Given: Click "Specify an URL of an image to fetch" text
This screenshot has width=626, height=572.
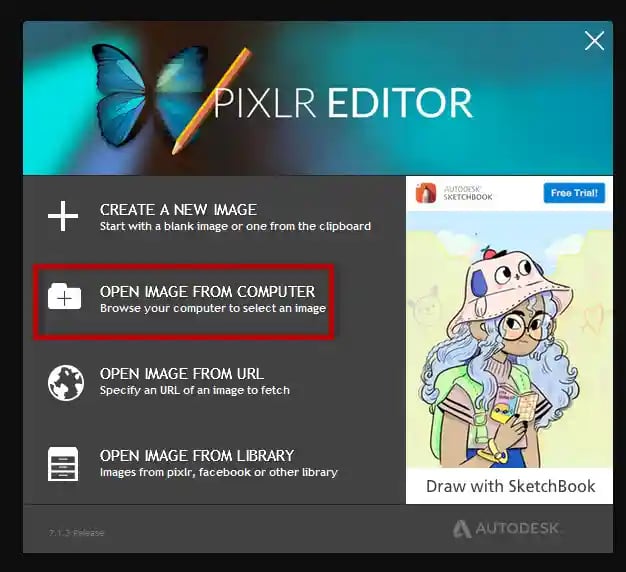Looking at the screenshot, I should coord(195,390).
